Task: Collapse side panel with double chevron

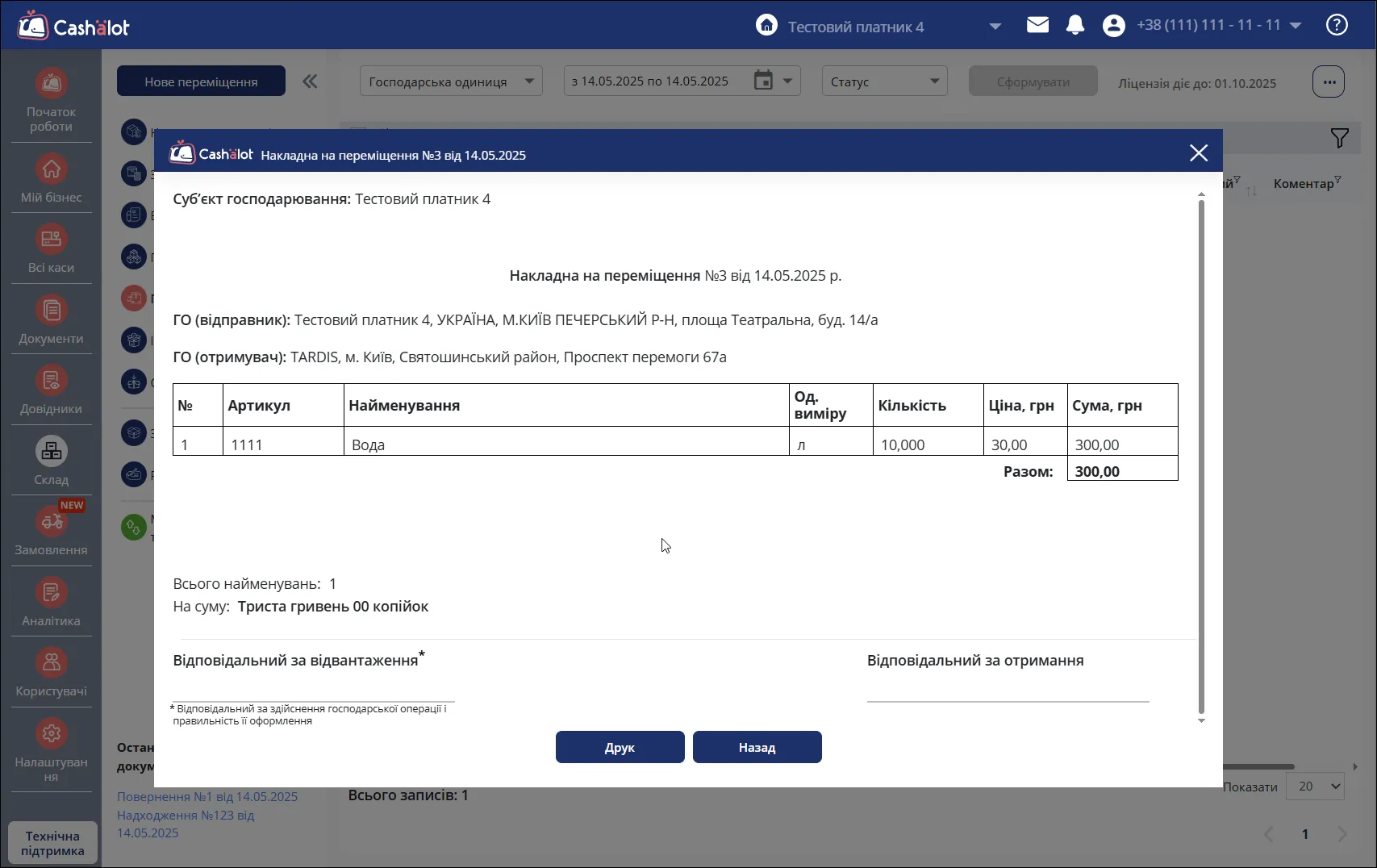Action: click(x=310, y=81)
